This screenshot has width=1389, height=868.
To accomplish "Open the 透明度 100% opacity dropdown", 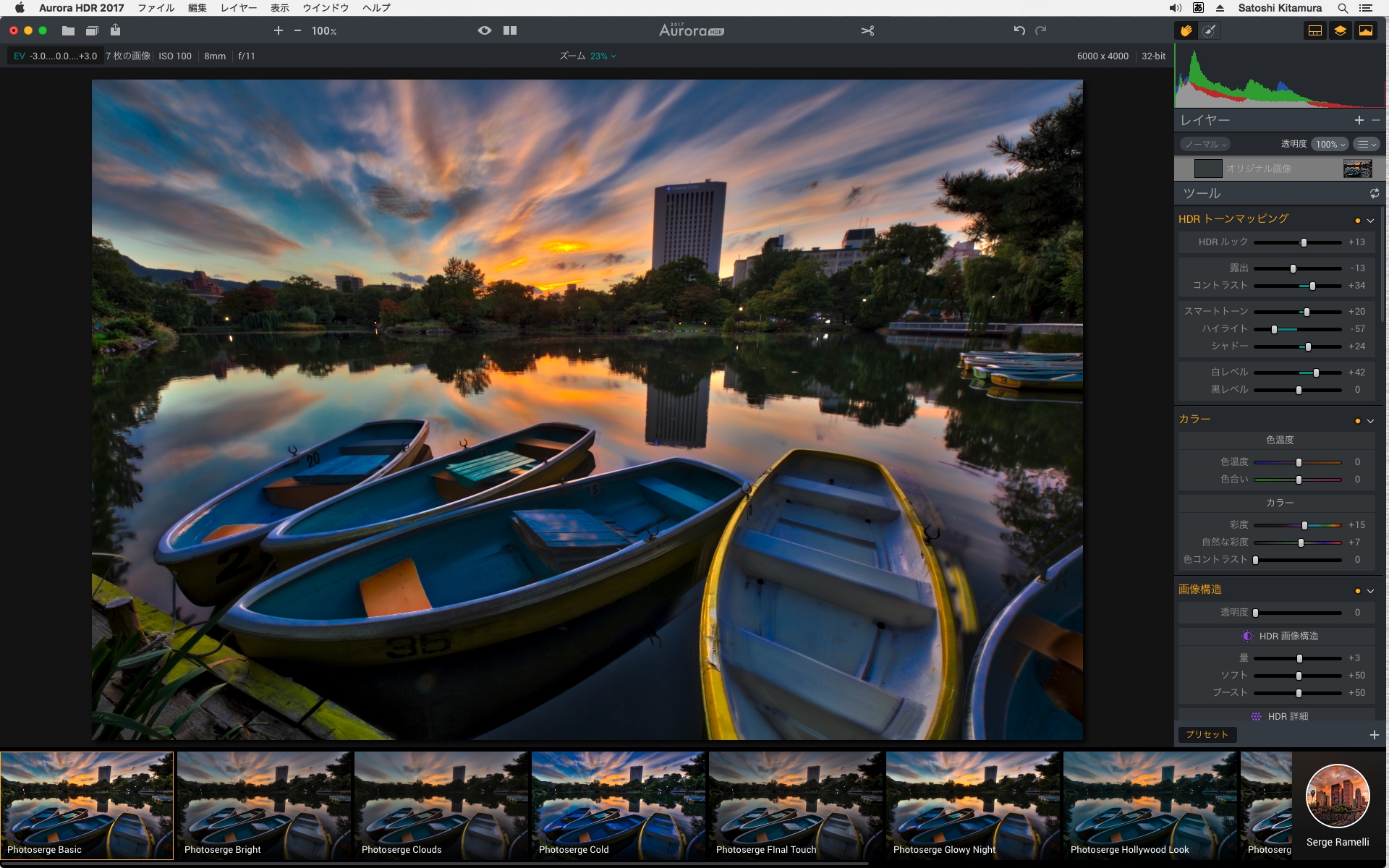I will [x=1330, y=144].
